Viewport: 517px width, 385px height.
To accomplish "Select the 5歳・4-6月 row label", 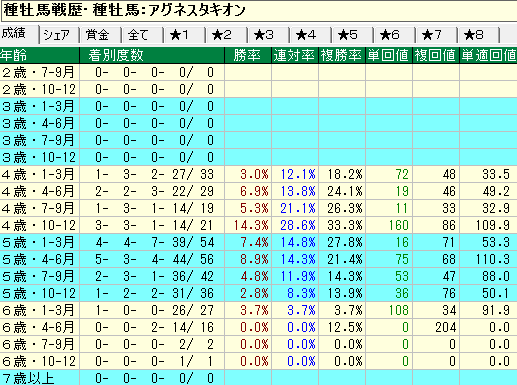I will pos(39,259).
